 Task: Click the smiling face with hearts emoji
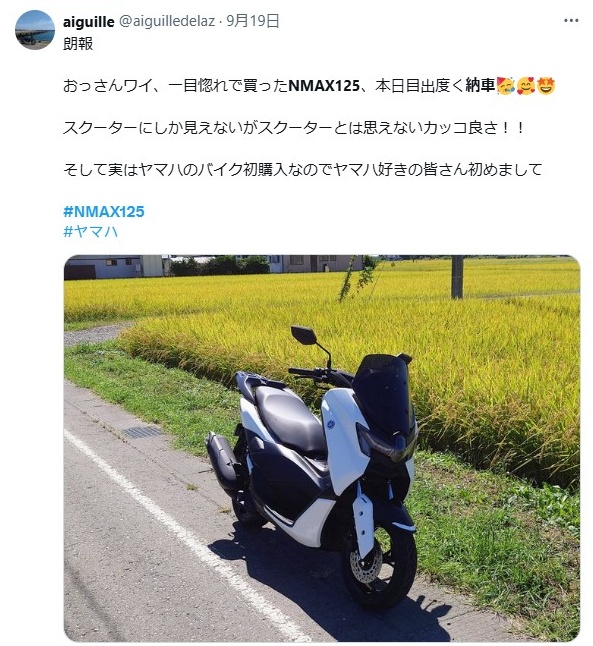(526, 86)
